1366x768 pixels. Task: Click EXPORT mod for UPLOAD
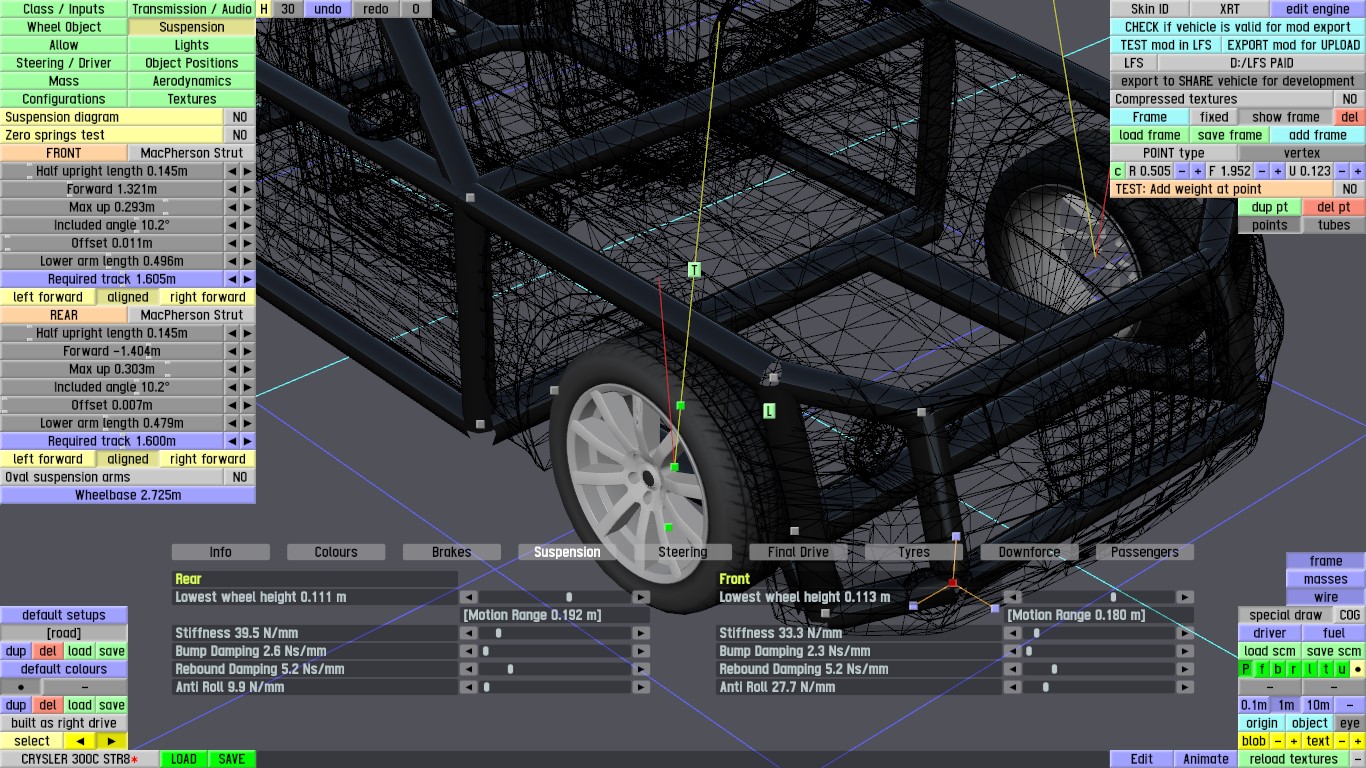pos(1294,45)
